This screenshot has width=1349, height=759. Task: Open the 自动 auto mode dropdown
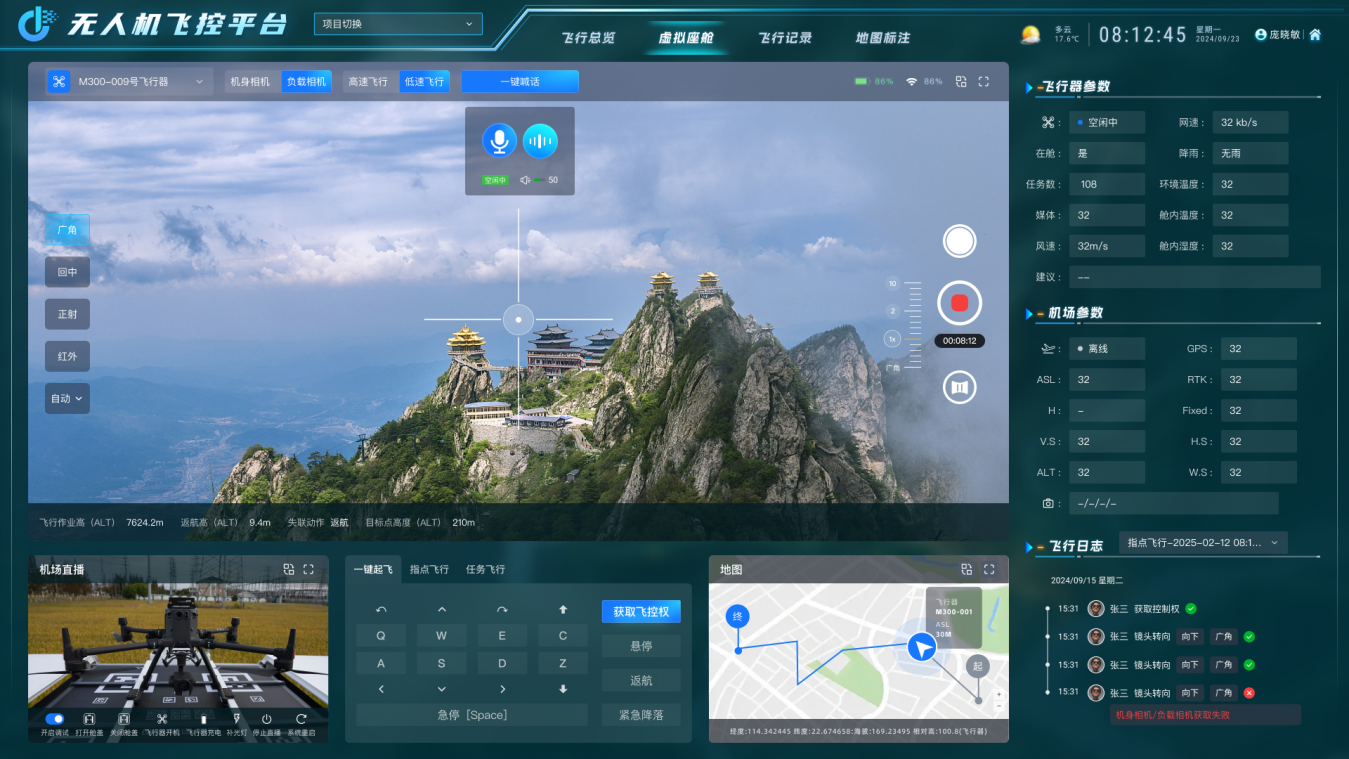click(x=67, y=398)
